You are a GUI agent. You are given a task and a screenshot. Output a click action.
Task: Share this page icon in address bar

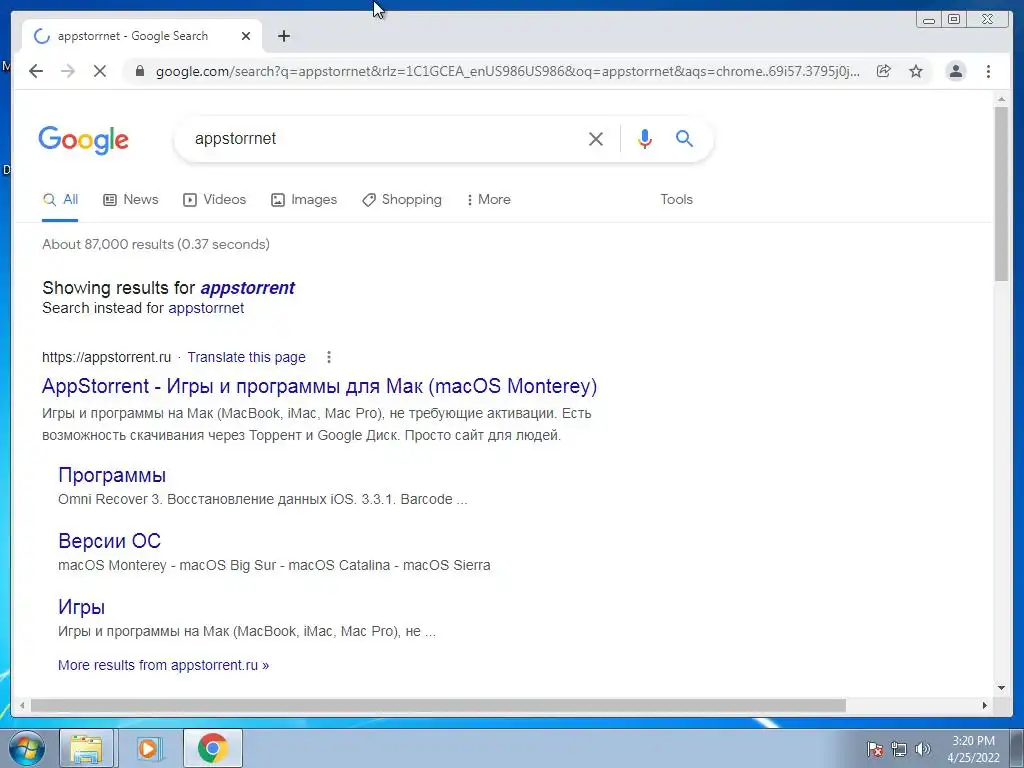884,71
